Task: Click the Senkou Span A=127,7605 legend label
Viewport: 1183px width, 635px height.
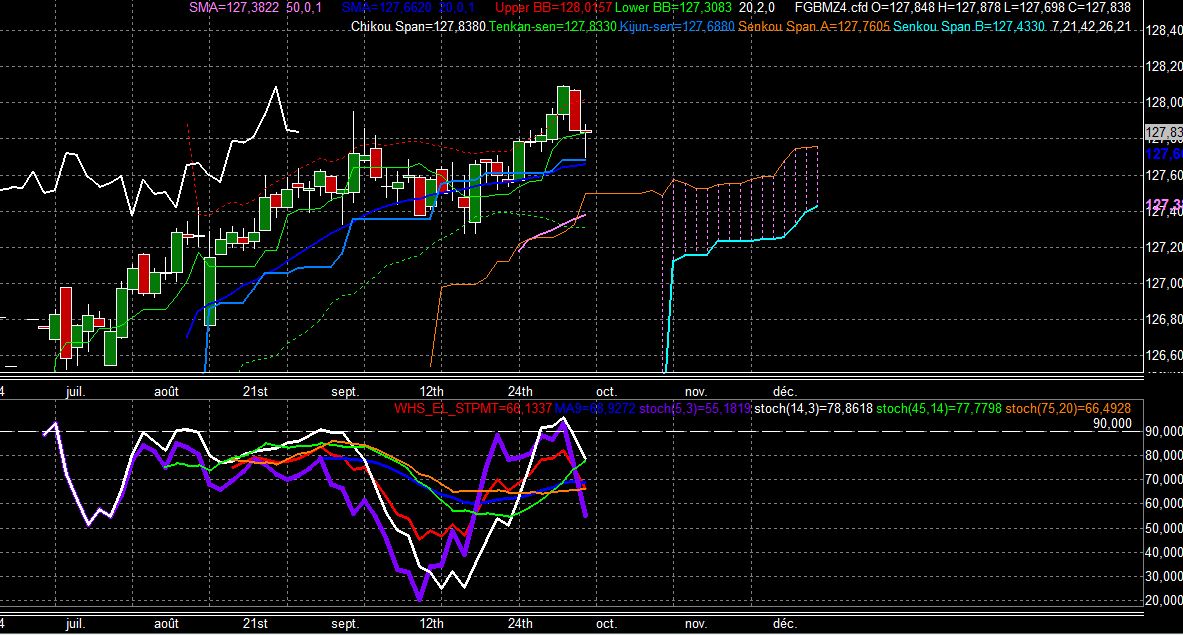Action: (813, 26)
